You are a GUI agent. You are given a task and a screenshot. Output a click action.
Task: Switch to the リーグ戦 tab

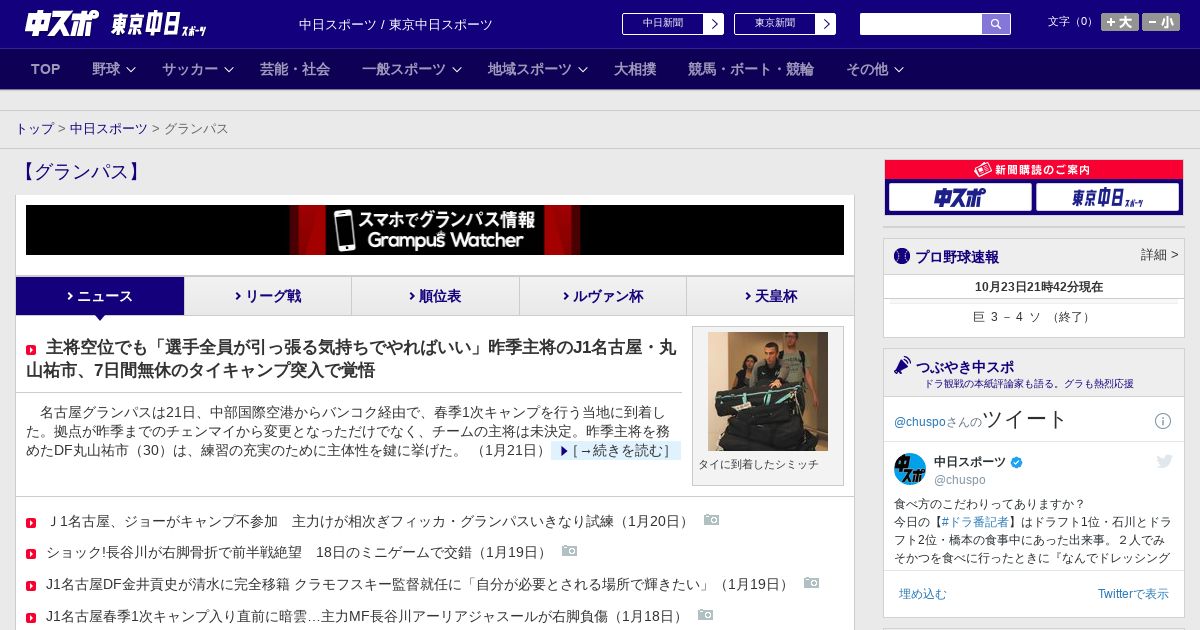(x=268, y=296)
